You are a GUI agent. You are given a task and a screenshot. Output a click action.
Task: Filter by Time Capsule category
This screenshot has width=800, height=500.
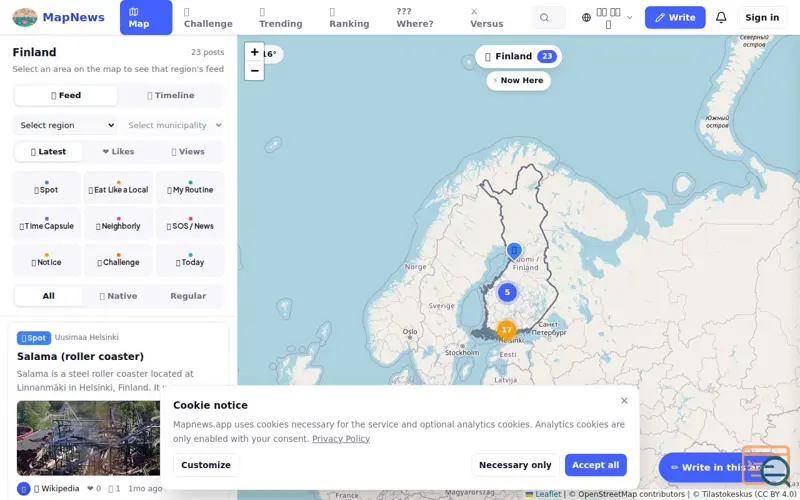(x=46, y=224)
